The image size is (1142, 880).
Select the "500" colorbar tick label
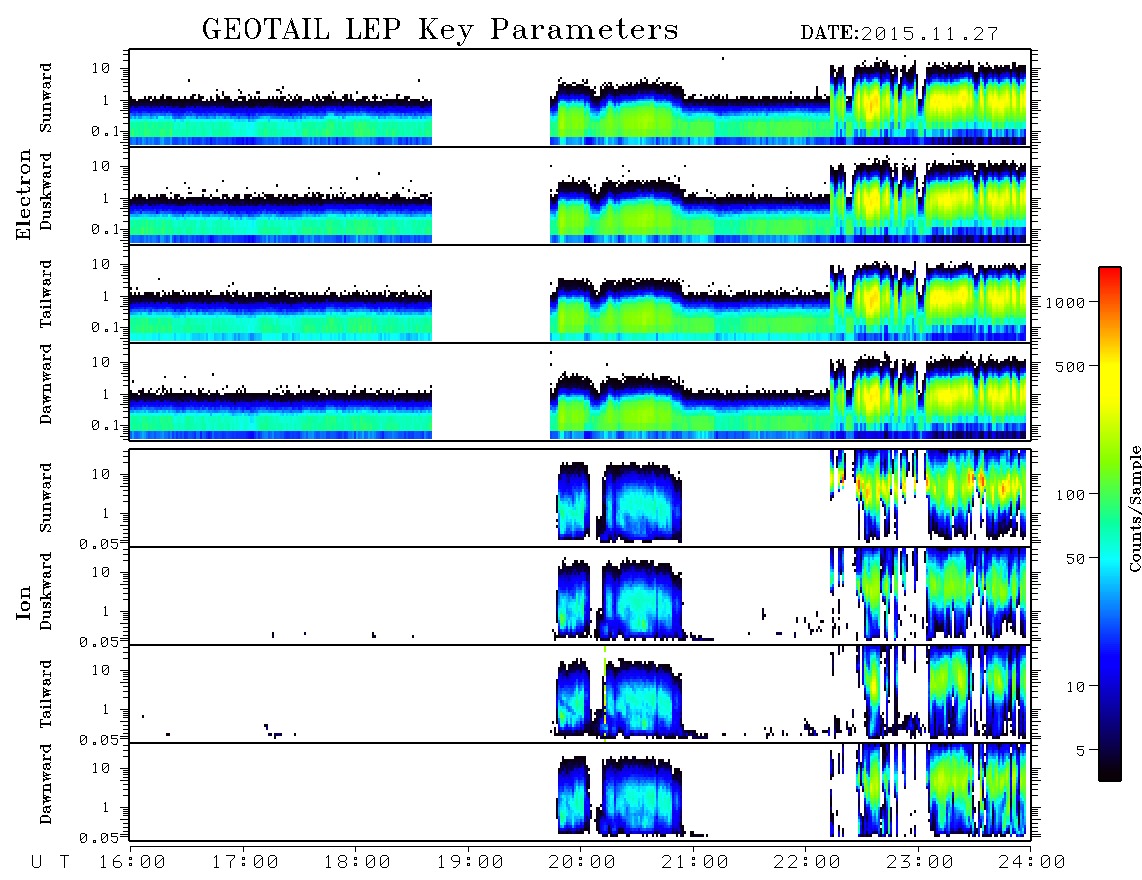[1070, 366]
